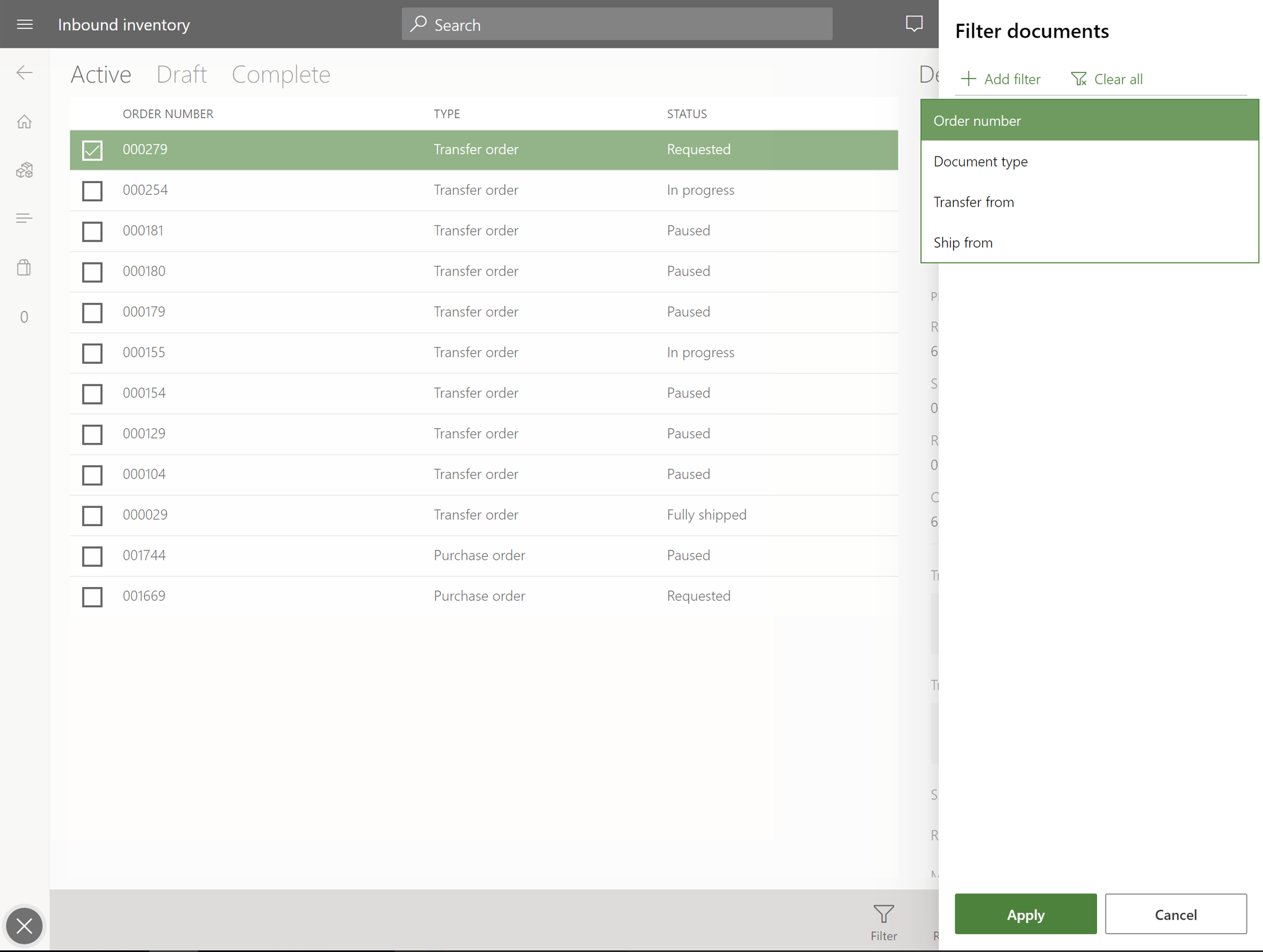Switch to the Draft tab
Image resolution: width=1263 pixels, height=952 pixels.
pos(181,74)
